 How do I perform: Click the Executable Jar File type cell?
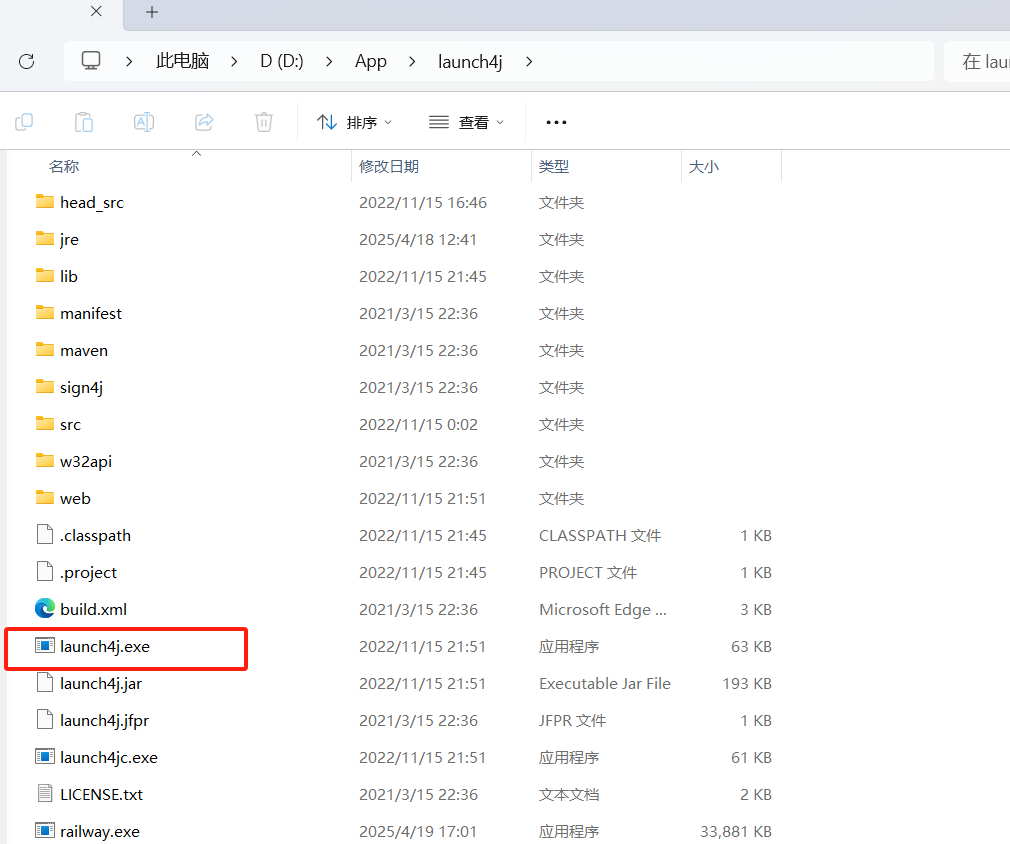point(605,684)
